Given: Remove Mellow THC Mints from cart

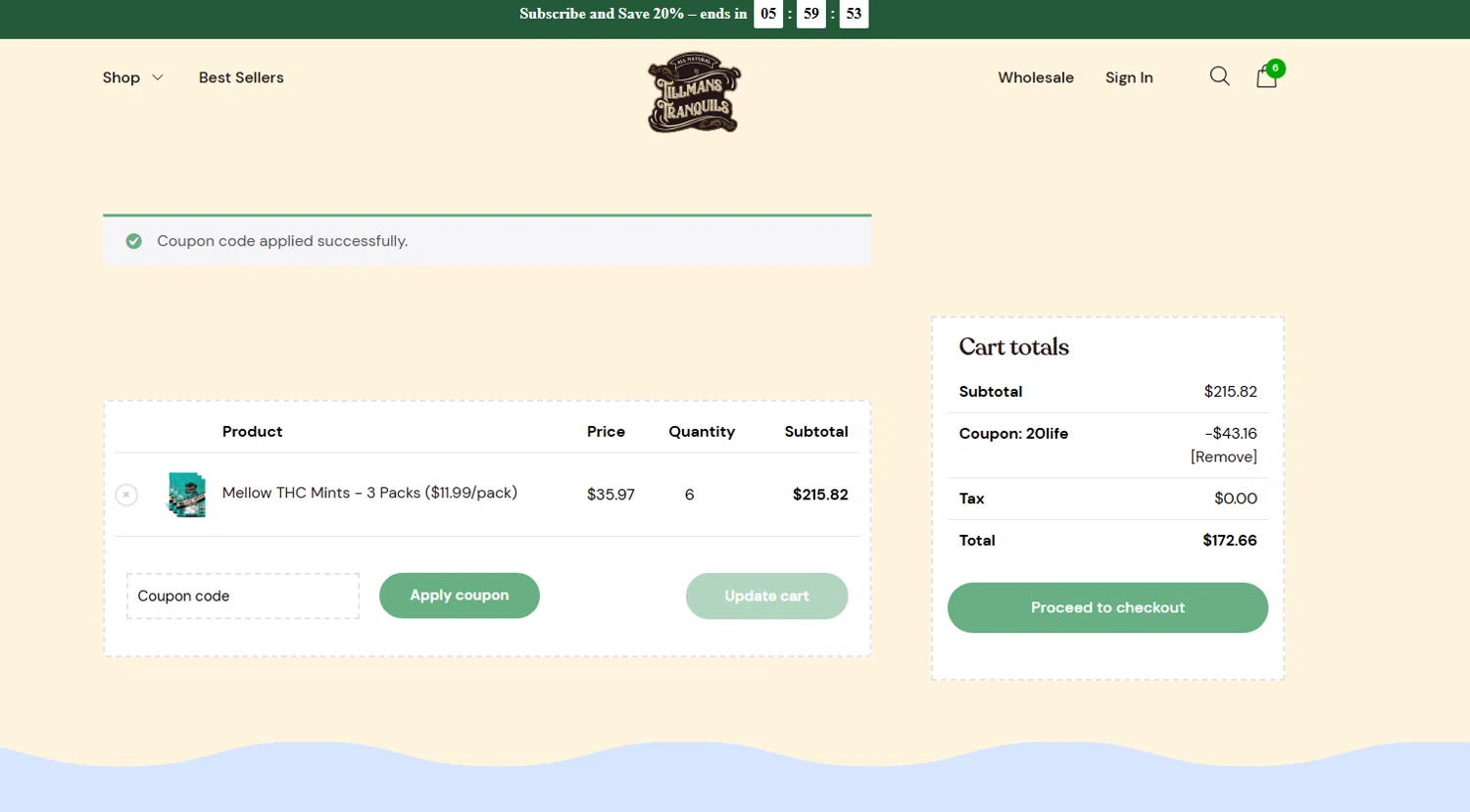Looking at the screenshot, I should (x=126, y=495).
